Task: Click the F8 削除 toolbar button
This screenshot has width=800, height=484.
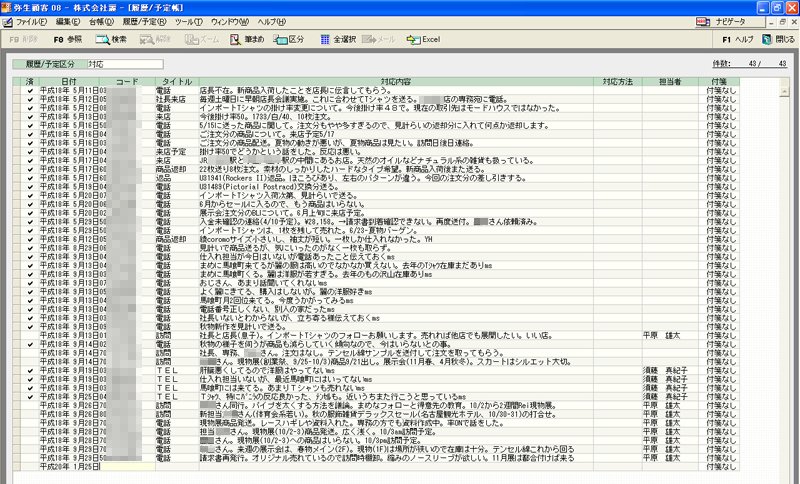Action: pos(23,39)
